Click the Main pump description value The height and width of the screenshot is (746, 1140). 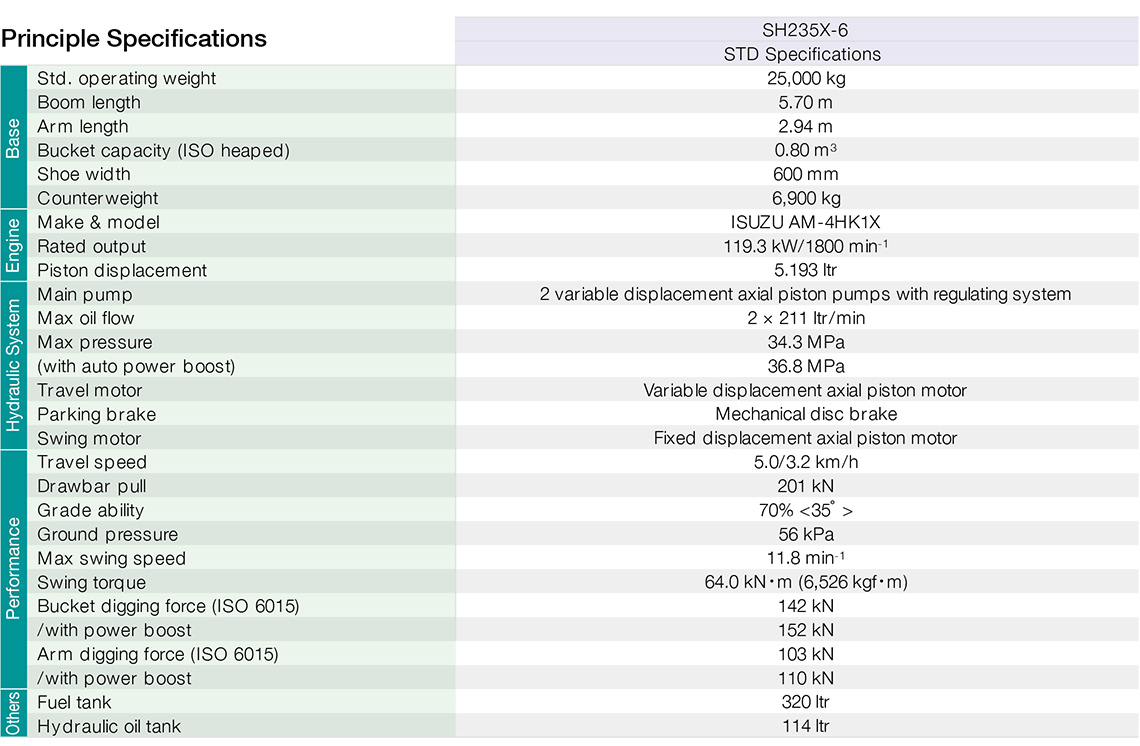[805, 294]
